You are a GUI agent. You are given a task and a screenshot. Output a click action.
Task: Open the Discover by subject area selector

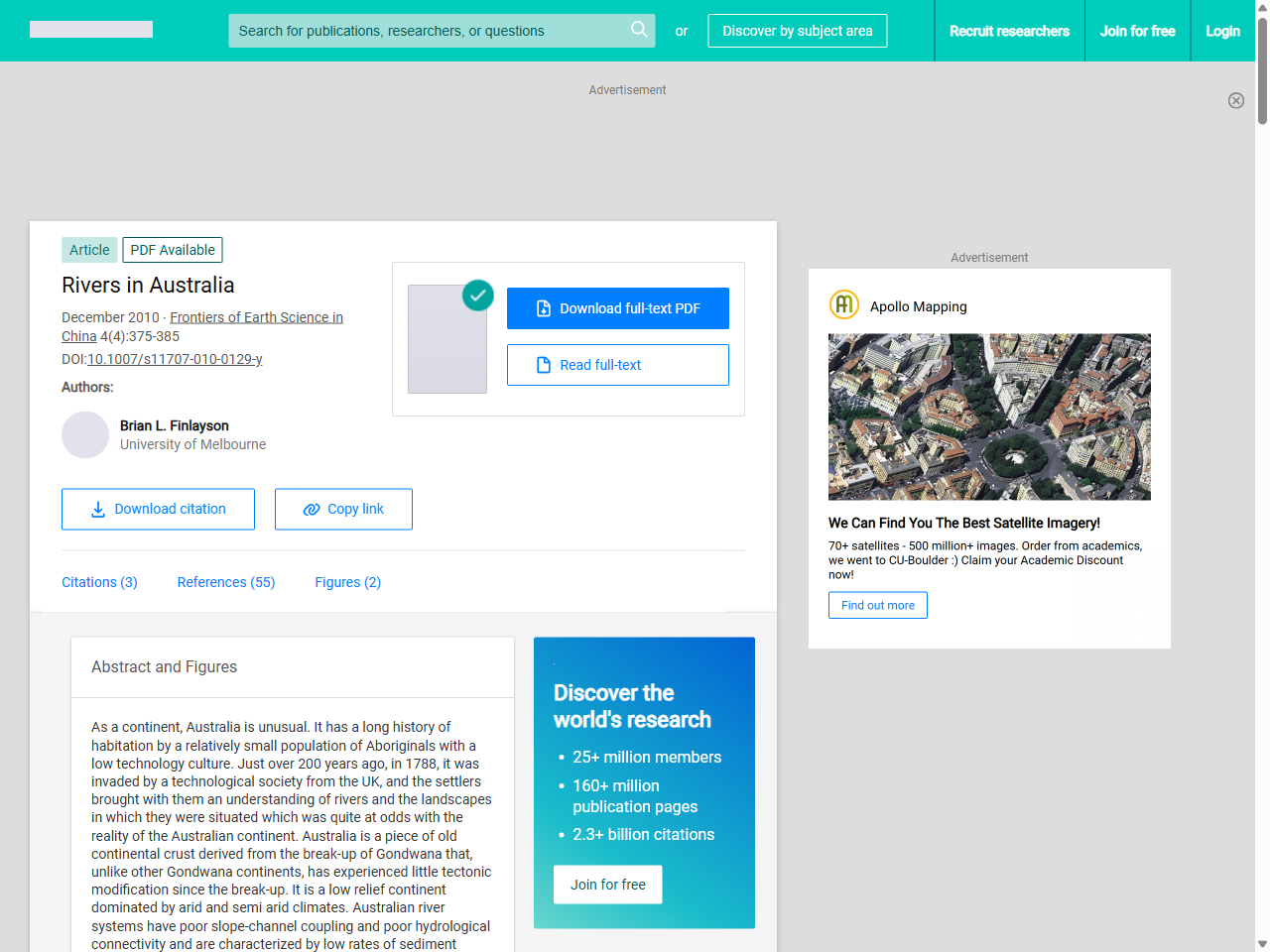click(x=797, y=31)
